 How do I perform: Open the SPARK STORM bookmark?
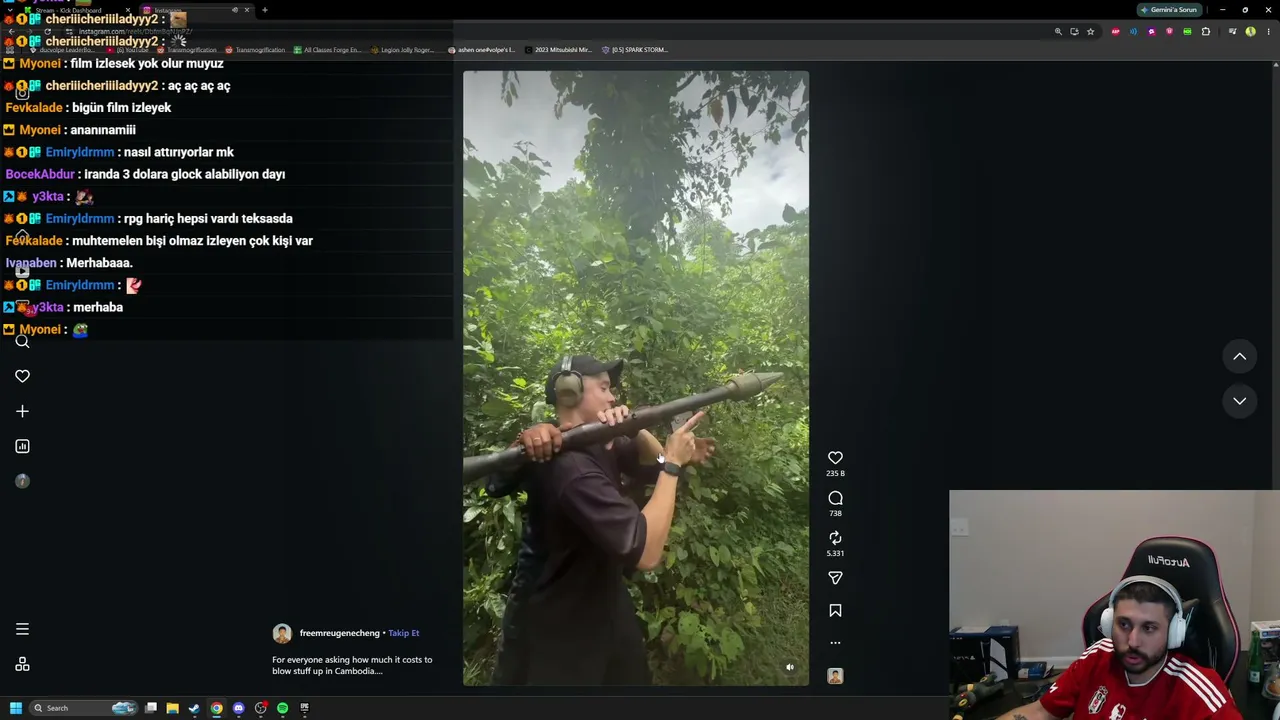tap(634, 50)
